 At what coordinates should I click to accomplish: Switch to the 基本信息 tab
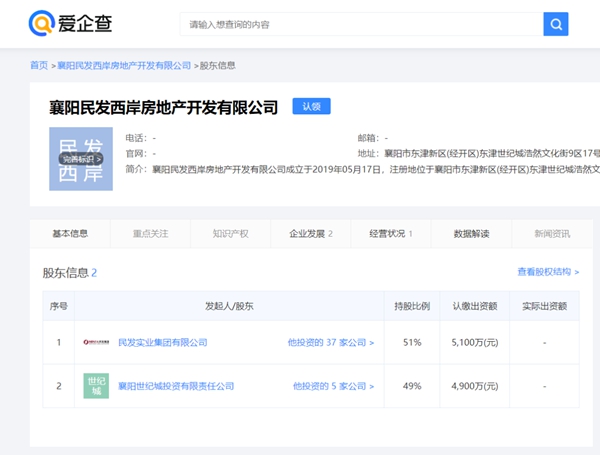[70, 233]
